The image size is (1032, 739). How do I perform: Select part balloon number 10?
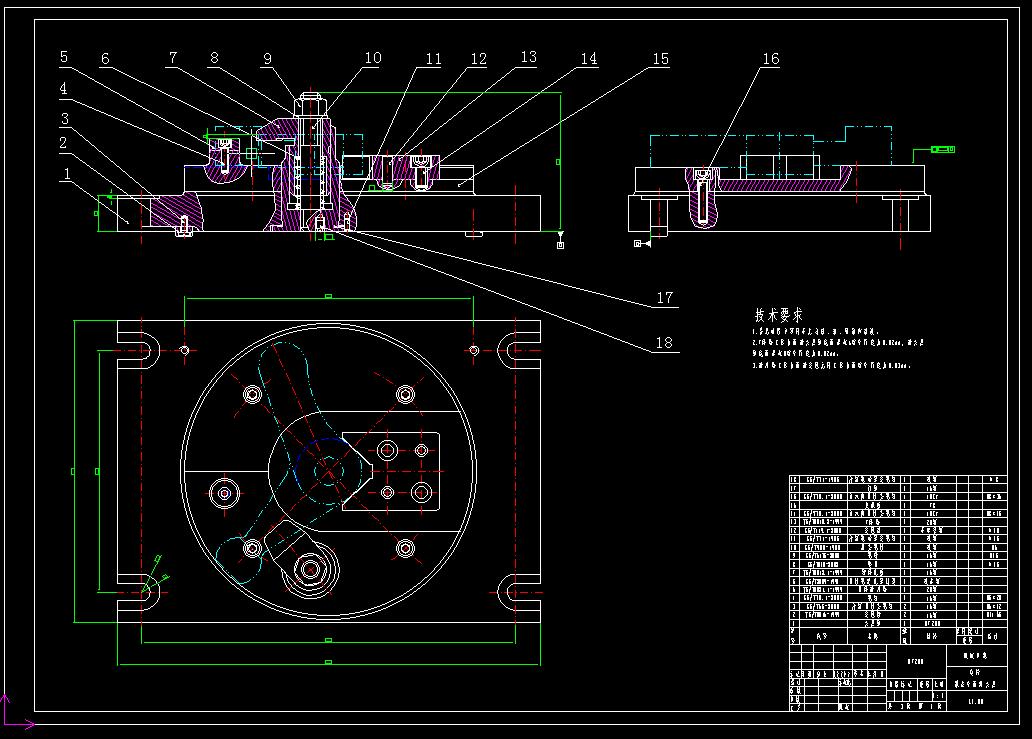[373, 58]
